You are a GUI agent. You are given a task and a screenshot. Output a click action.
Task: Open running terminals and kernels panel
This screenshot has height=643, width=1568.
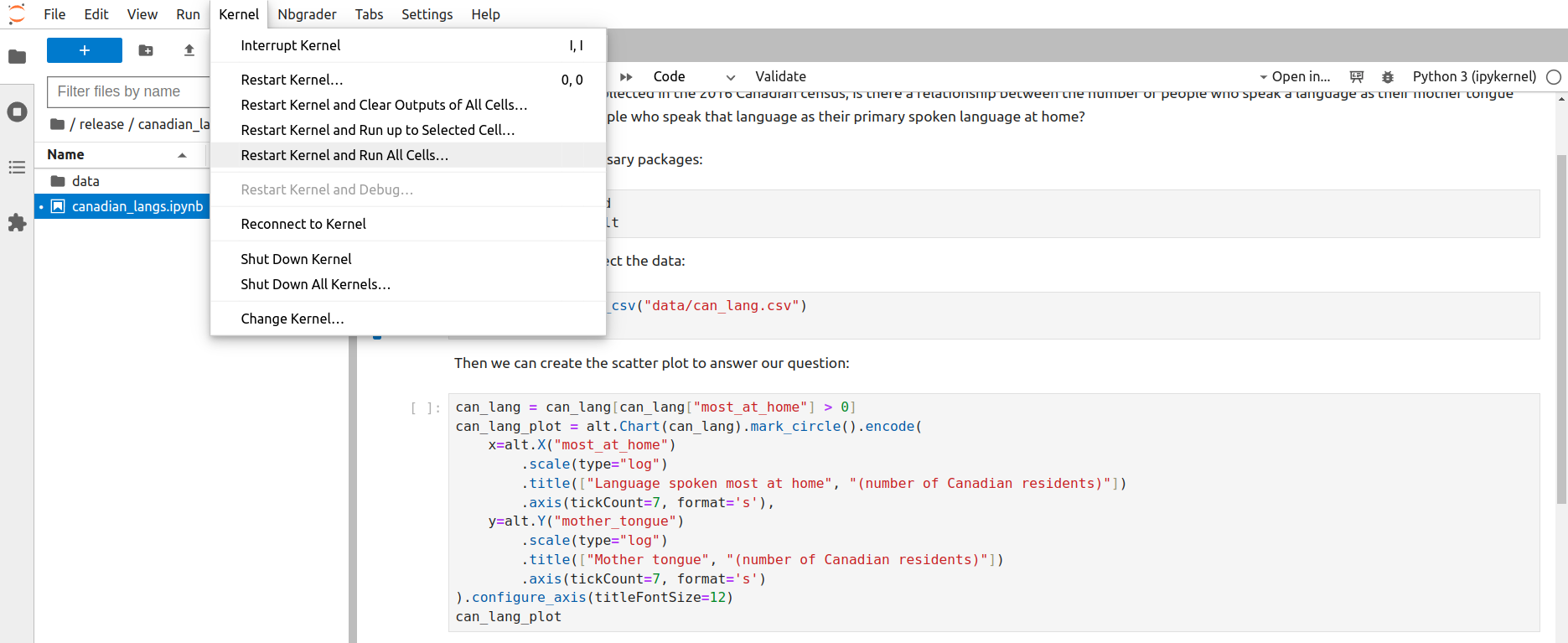pos(17,112)
